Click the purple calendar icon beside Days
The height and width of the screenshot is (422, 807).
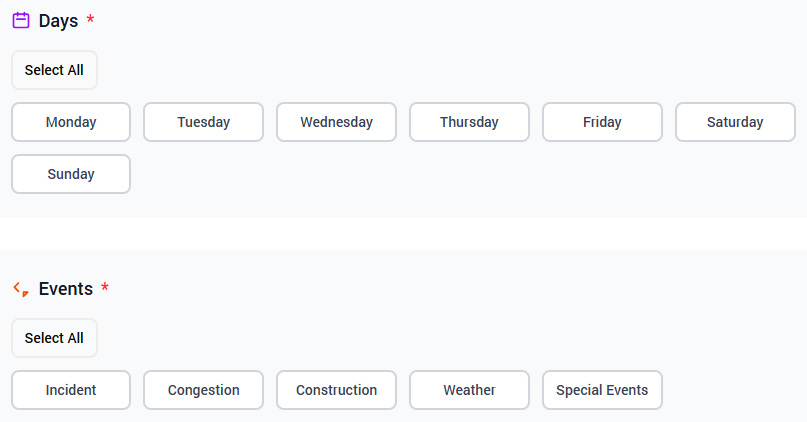click(x=20, y=20)
